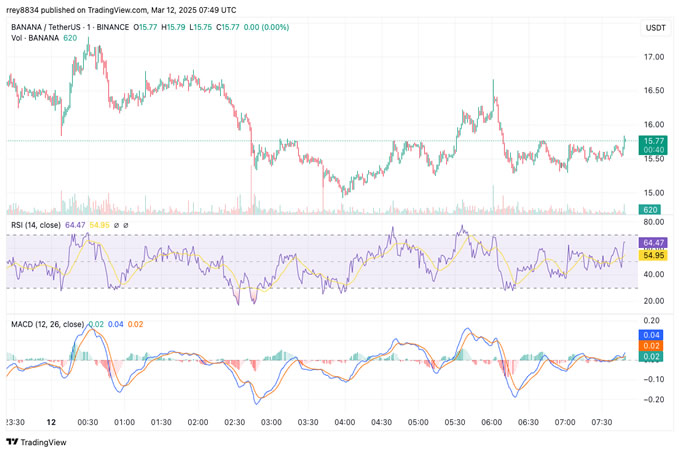Select the MACD (12, 26, close) legend

tap(46, 324)
